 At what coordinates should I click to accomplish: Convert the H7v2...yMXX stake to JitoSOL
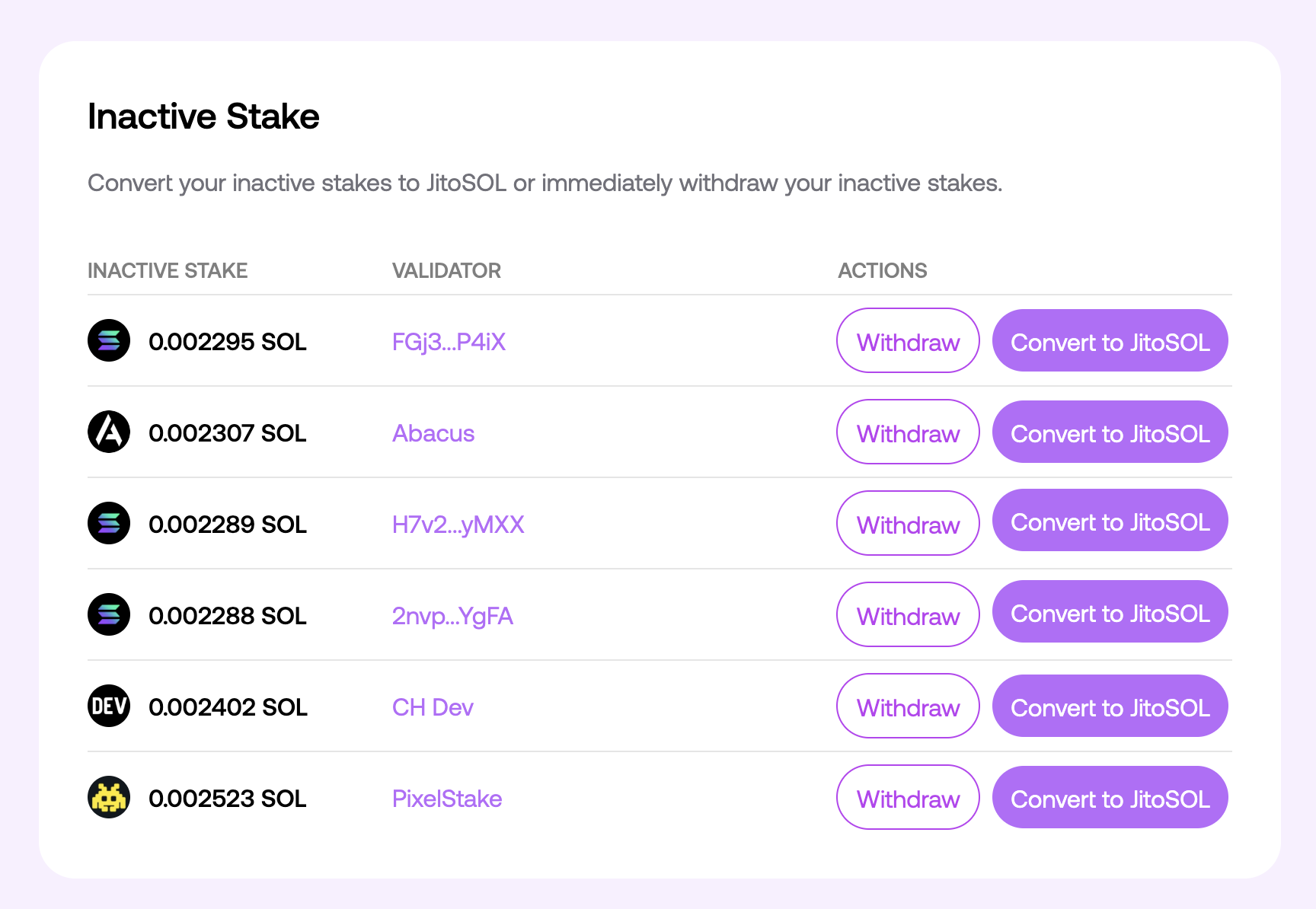(x=1110, y=520)
